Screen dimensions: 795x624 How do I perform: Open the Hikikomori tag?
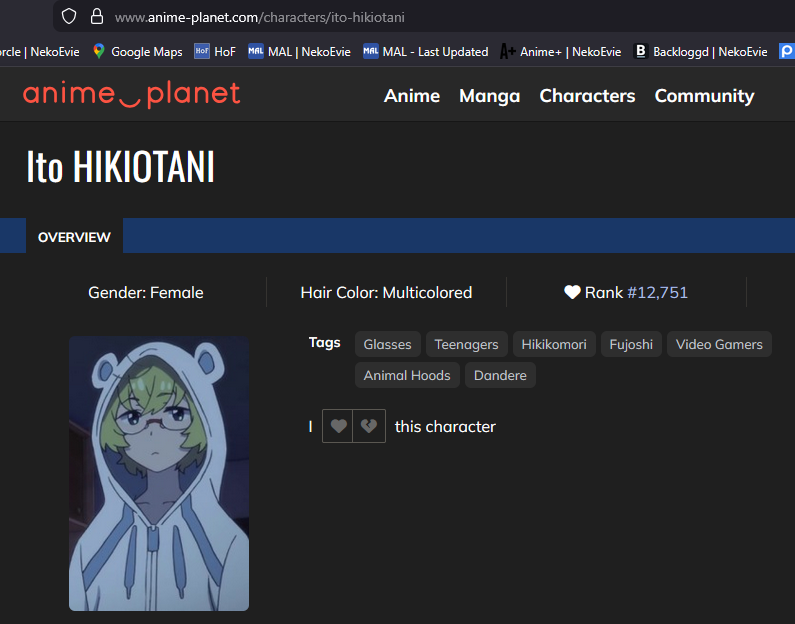coord(554,344)
